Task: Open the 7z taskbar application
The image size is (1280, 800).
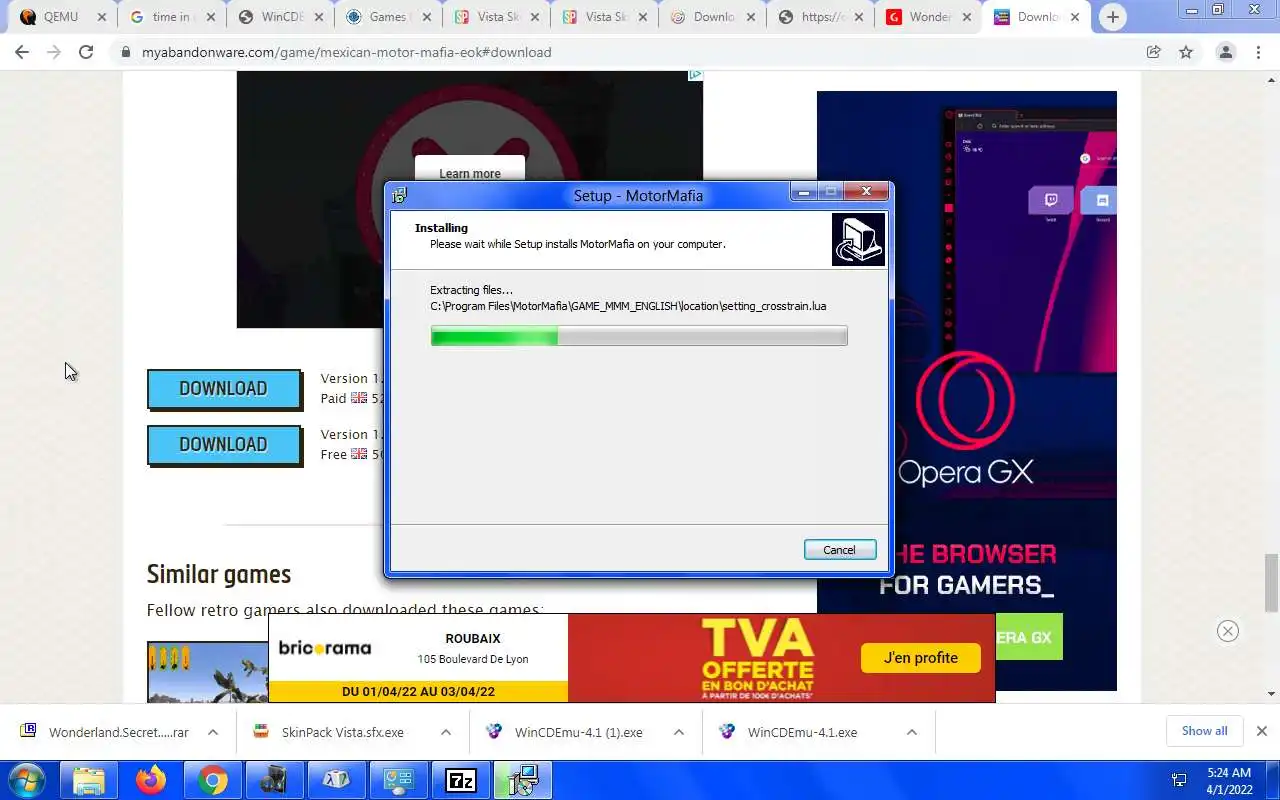Action: tap(461, 780)
